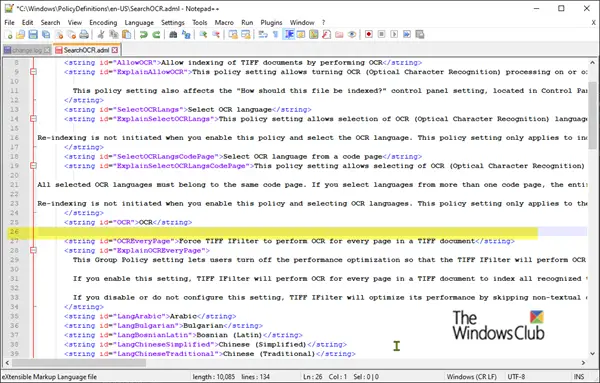Open the File menu
Viewport: 600px width, 383px height.
point(9,23)
